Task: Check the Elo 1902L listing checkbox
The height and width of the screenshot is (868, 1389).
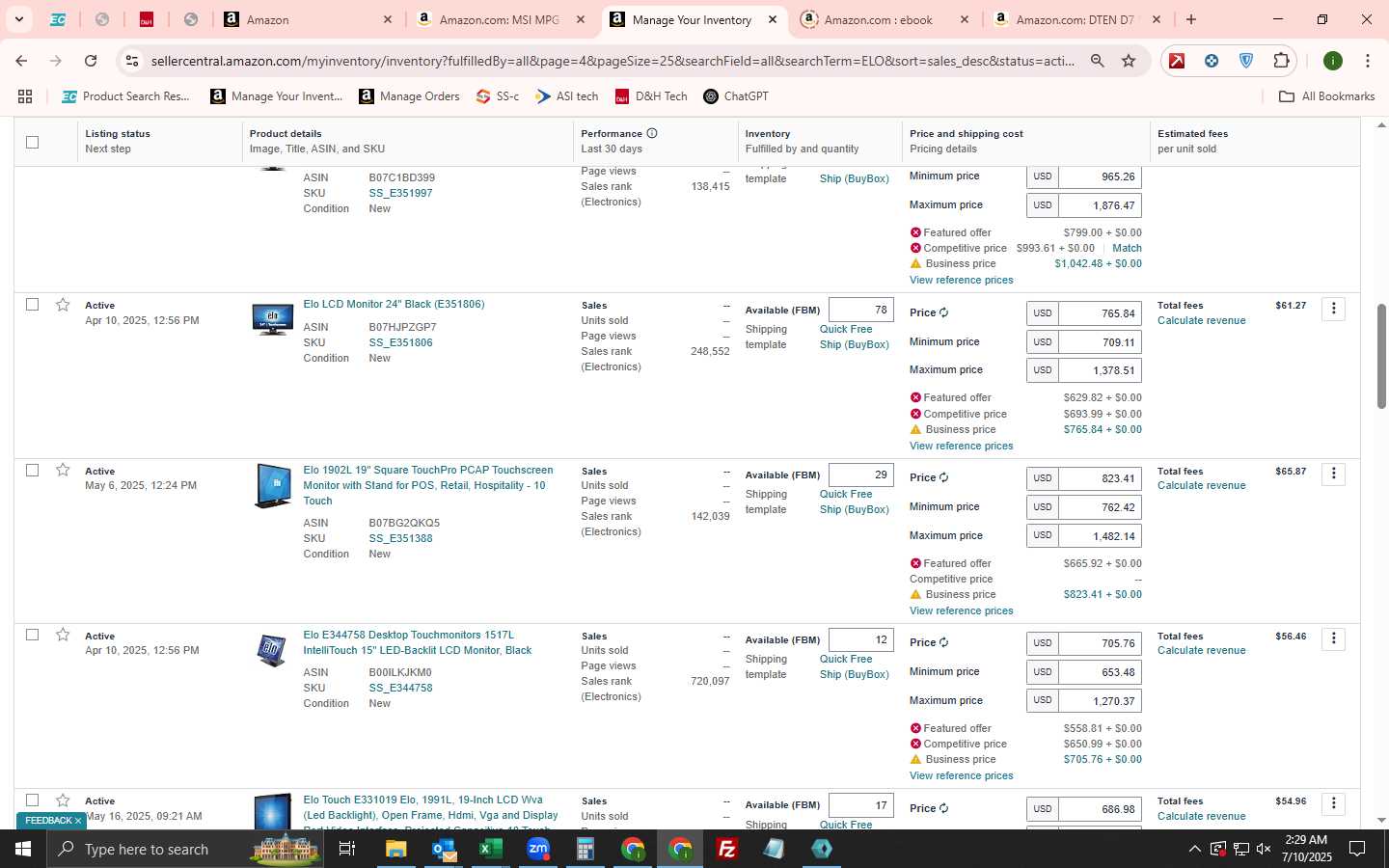Action: tap(32, 470)
